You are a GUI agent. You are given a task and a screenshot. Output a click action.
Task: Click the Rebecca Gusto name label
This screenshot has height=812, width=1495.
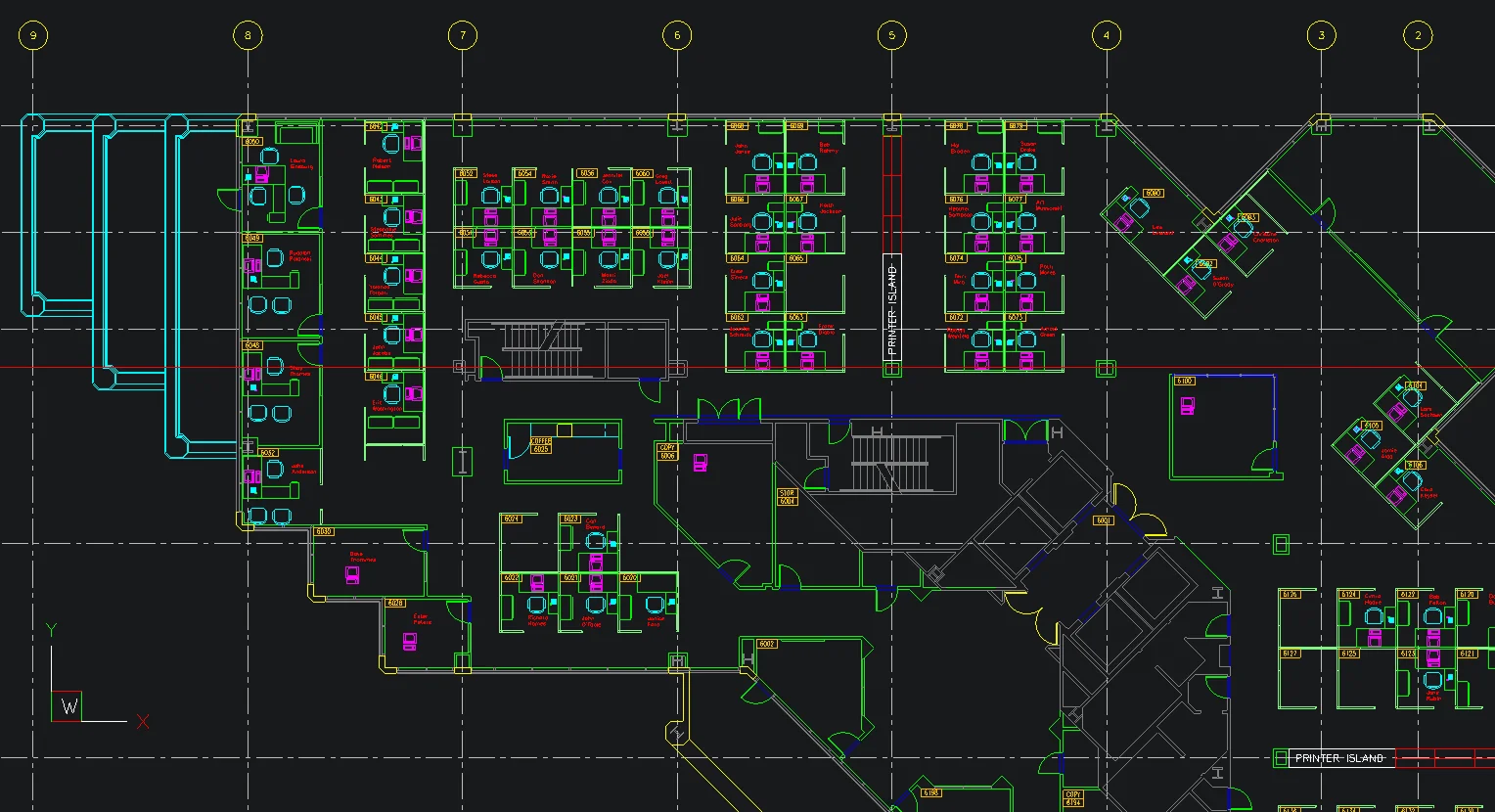coord(484,279)
